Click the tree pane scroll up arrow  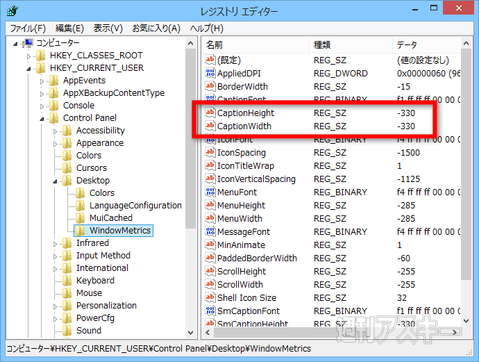tap(190, 43)
